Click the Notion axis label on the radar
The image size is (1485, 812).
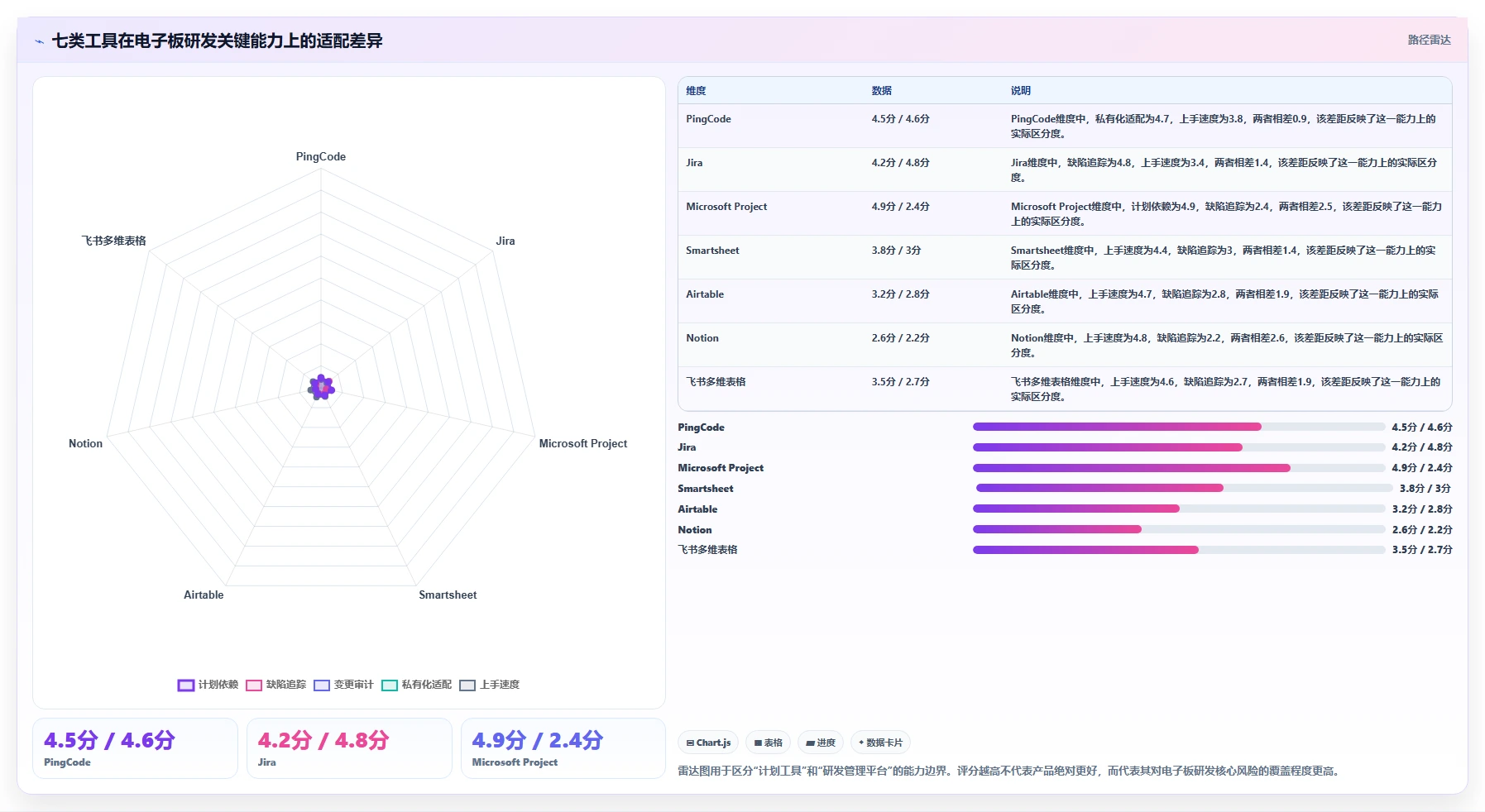click(x=85, y=443)
